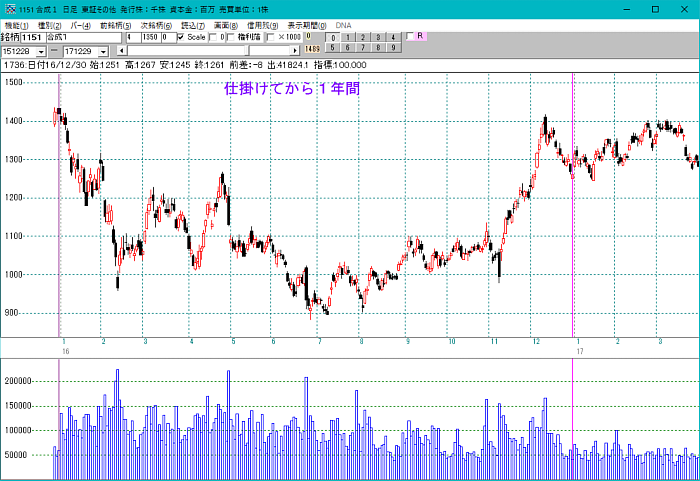Toggle the Scale checkbox
This screenshot has height=481, width=700.
click(181, 37)
